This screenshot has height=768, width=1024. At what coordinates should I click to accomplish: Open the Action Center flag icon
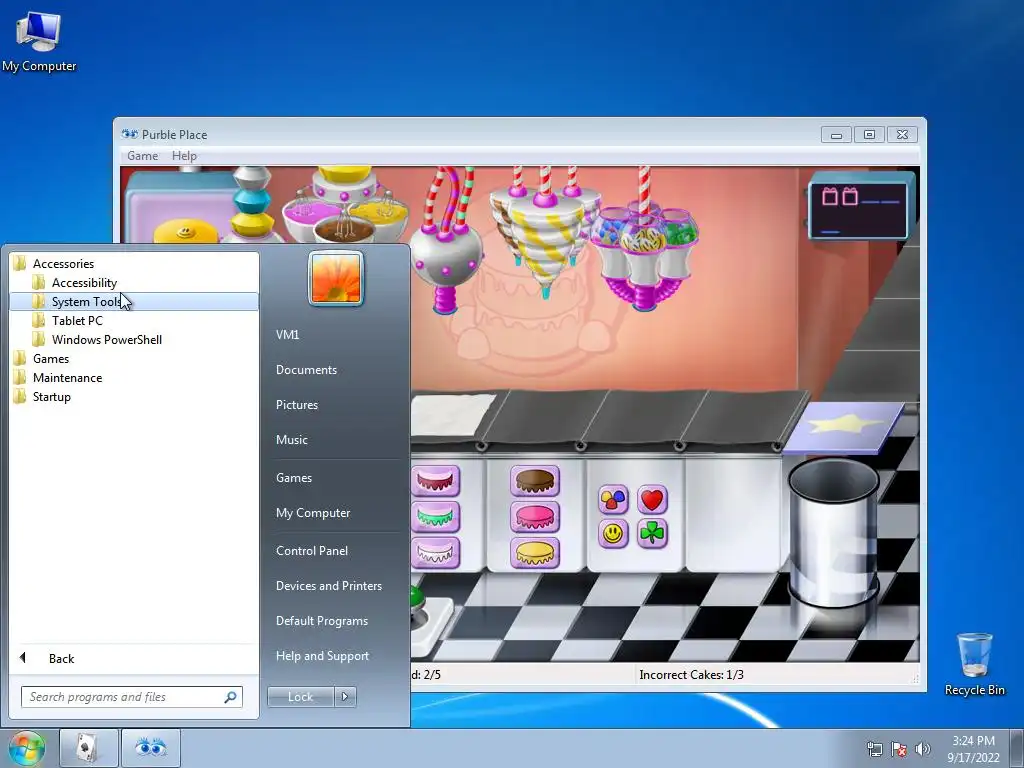[x=899, y=749]
